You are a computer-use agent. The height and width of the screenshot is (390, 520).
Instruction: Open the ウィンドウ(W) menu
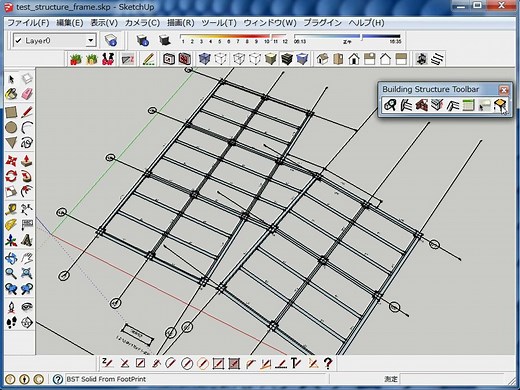(270, 23)
